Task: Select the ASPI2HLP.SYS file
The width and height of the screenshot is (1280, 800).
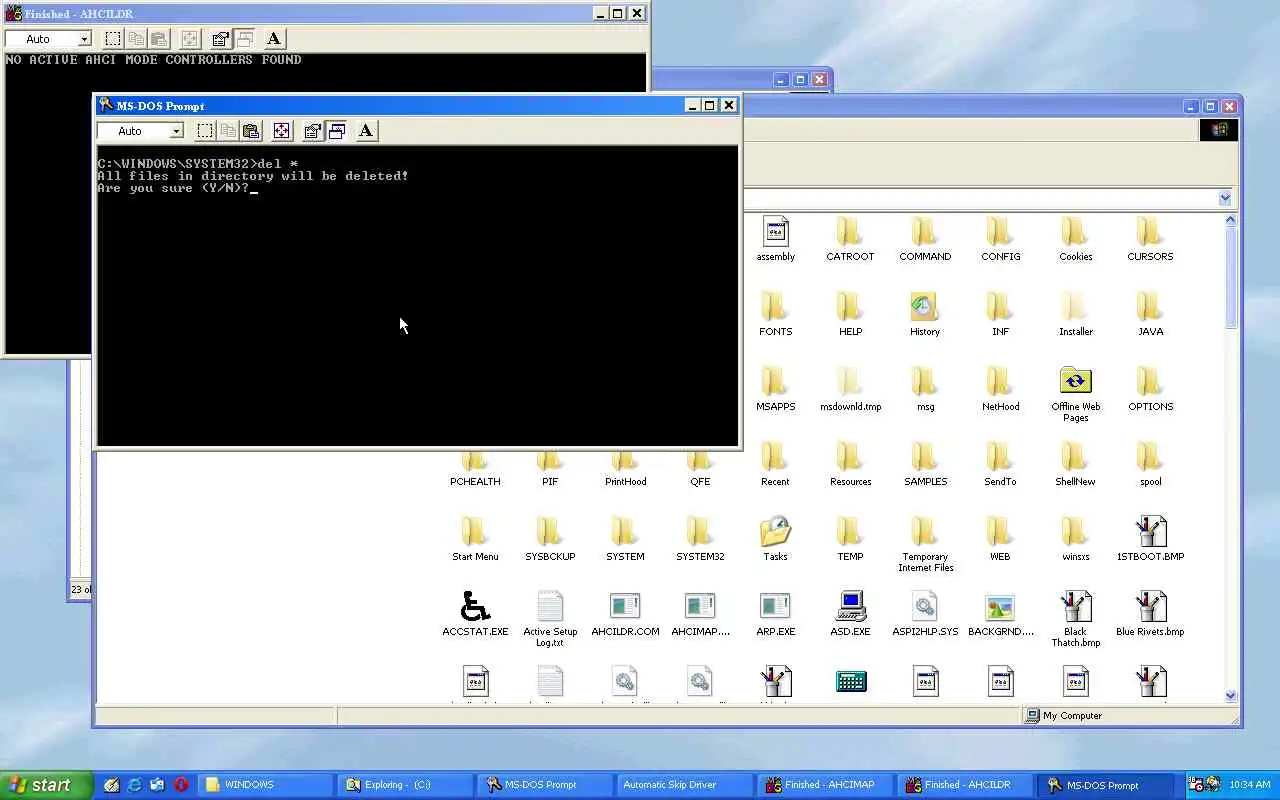Action: (x=925, y=614)
